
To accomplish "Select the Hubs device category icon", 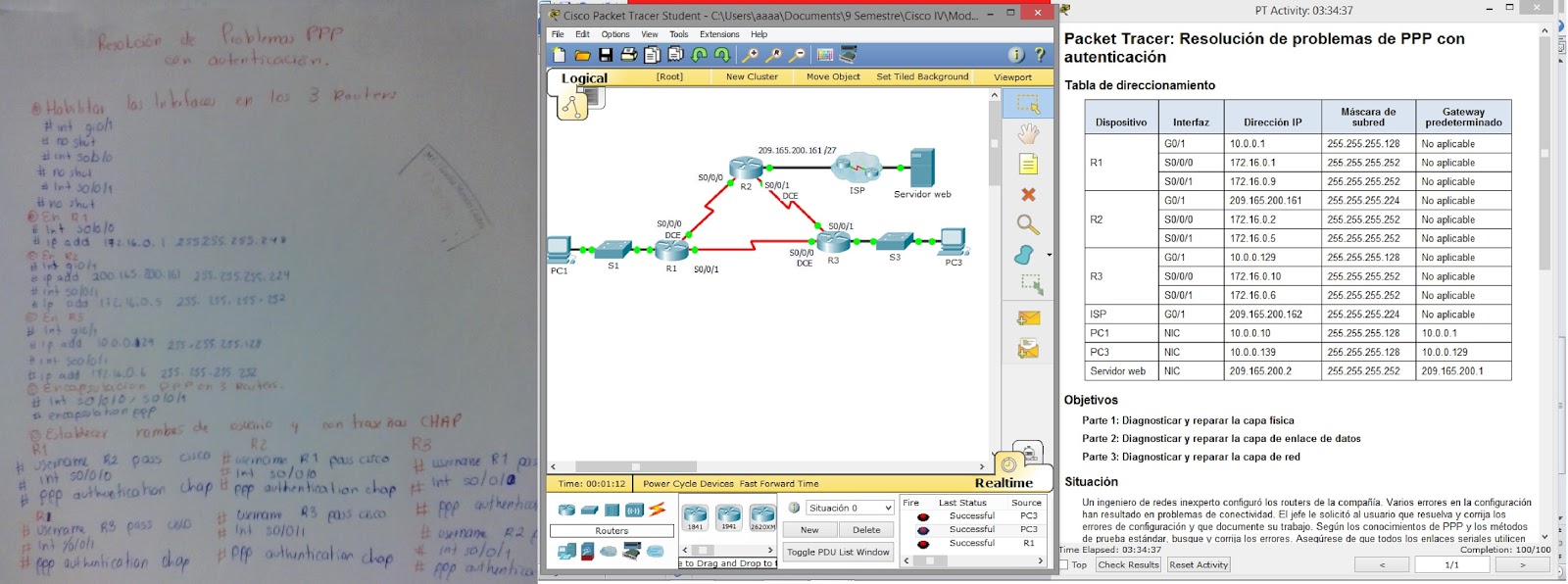I will tap(612, 510).
